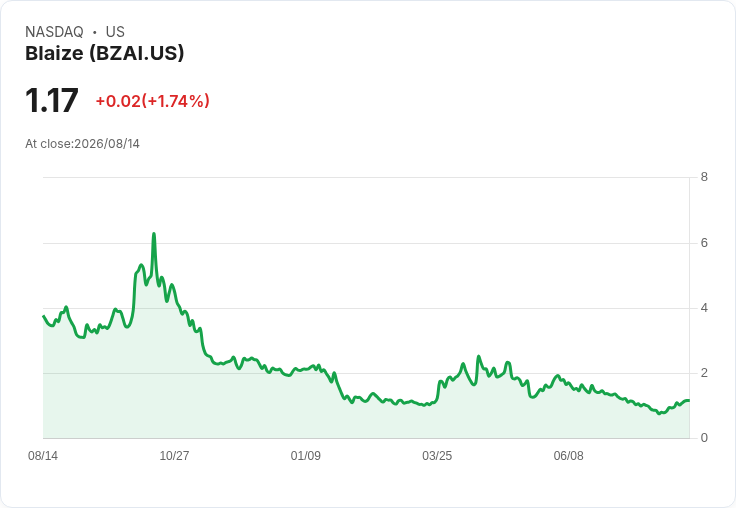Select the 10/27 date on x-axis

(x=174, y=455)
